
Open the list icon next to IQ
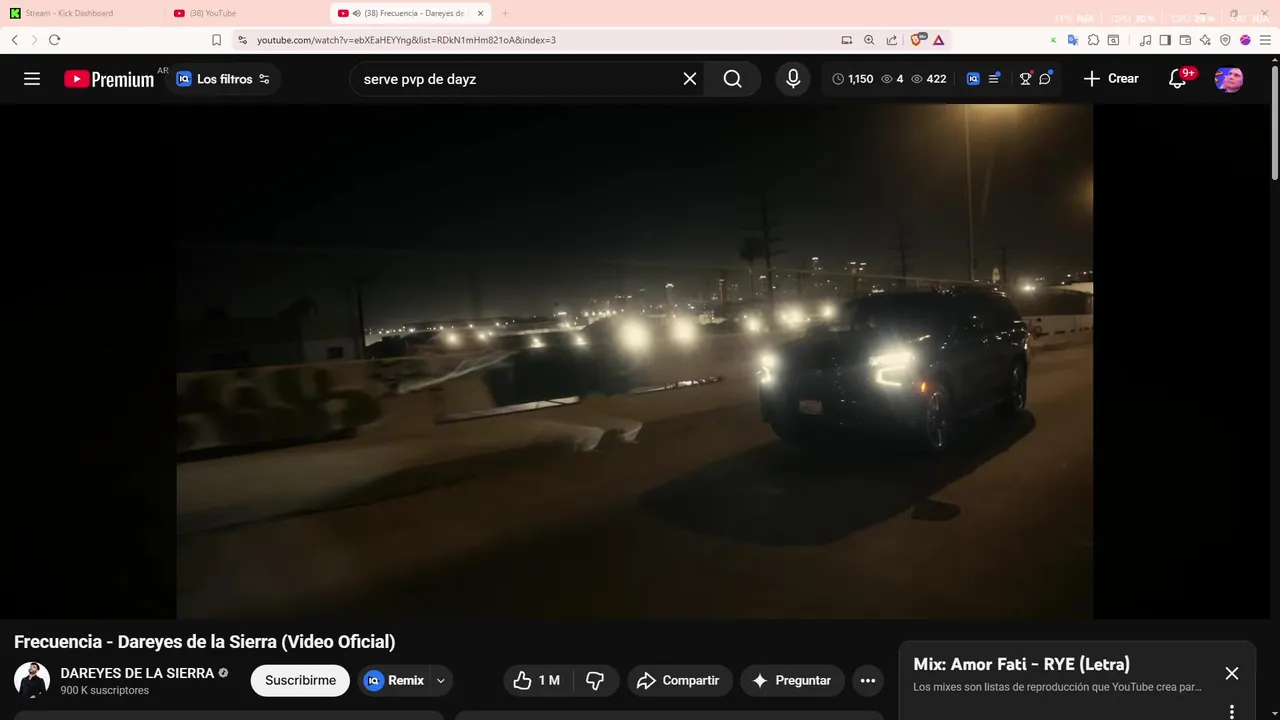click(994, 78)
